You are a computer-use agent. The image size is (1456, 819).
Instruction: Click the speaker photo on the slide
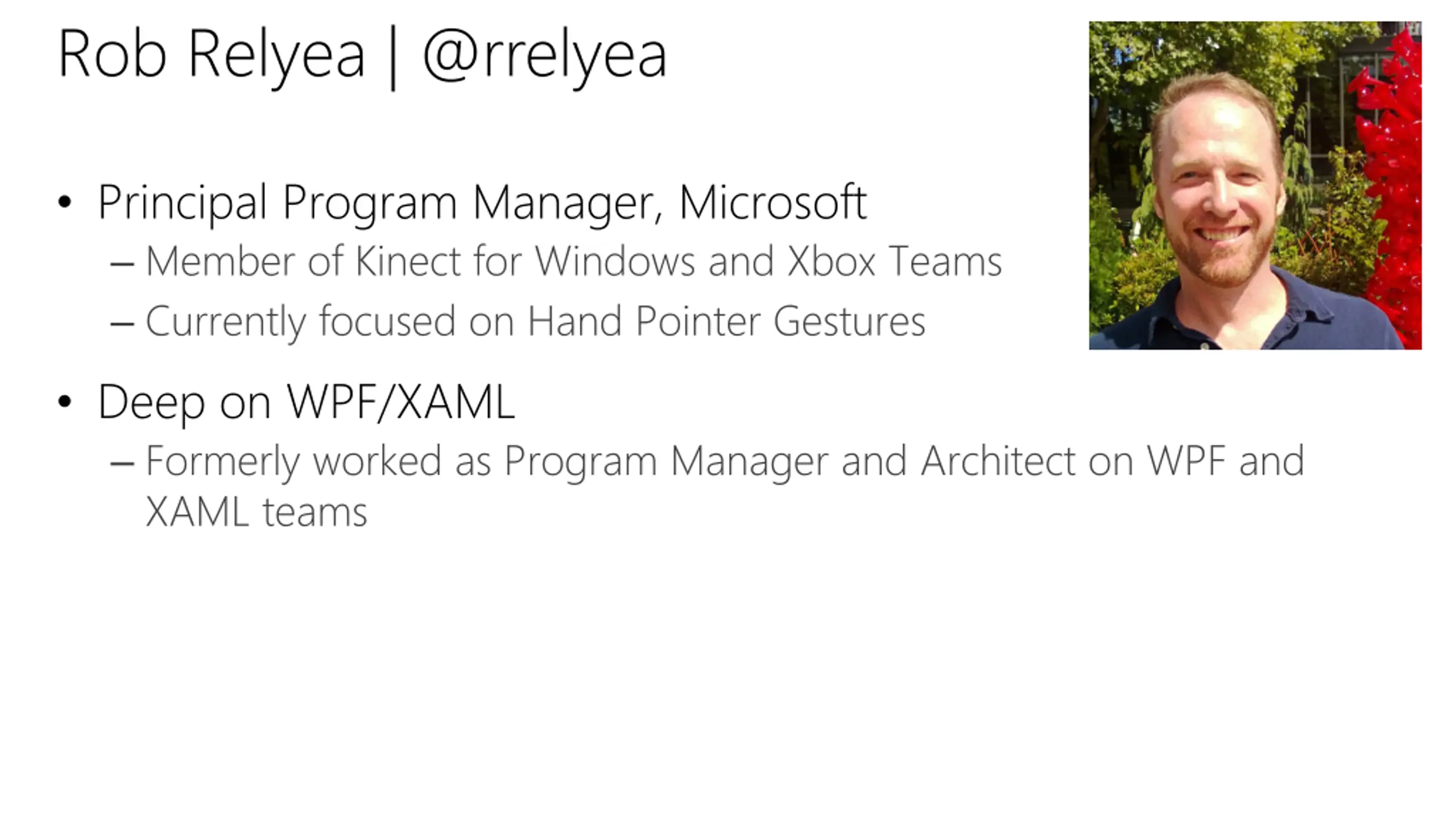(1255, 185)
